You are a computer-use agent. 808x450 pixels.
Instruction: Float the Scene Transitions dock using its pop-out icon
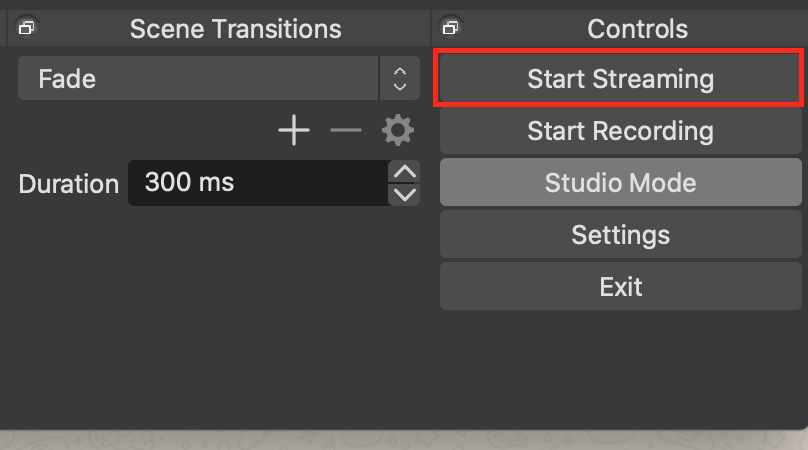(x=26, y=27)
